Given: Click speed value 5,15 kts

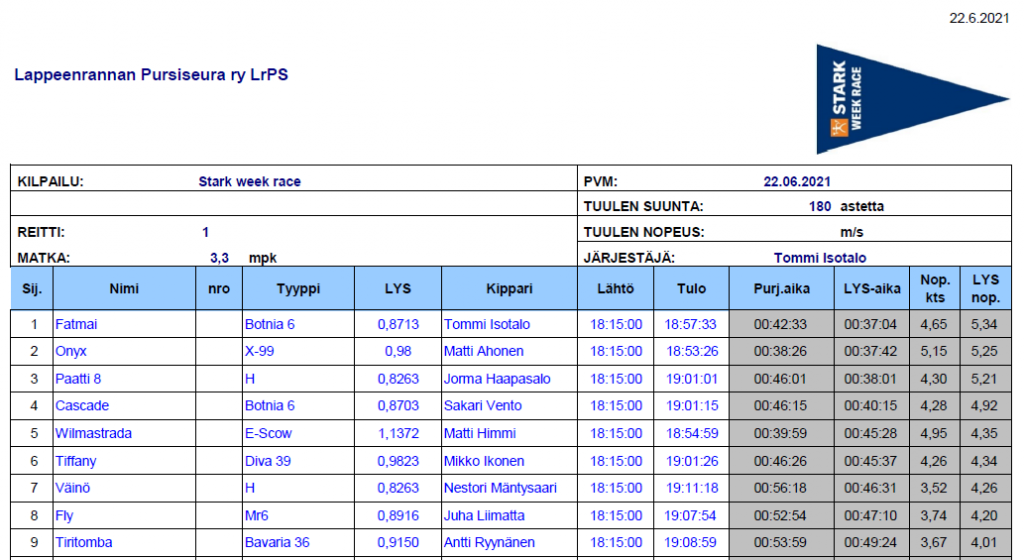Looking at the screenshot, I should pos(934,351).
